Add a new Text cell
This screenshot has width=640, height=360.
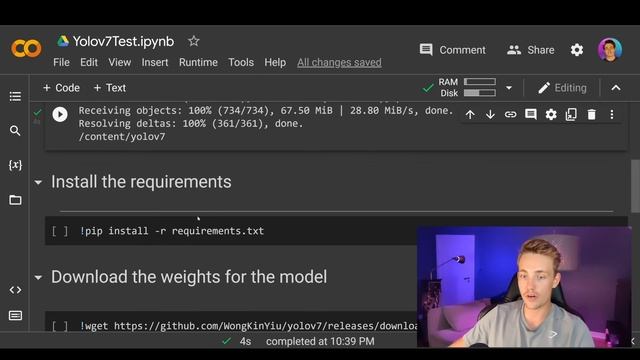tap(109, 88)
